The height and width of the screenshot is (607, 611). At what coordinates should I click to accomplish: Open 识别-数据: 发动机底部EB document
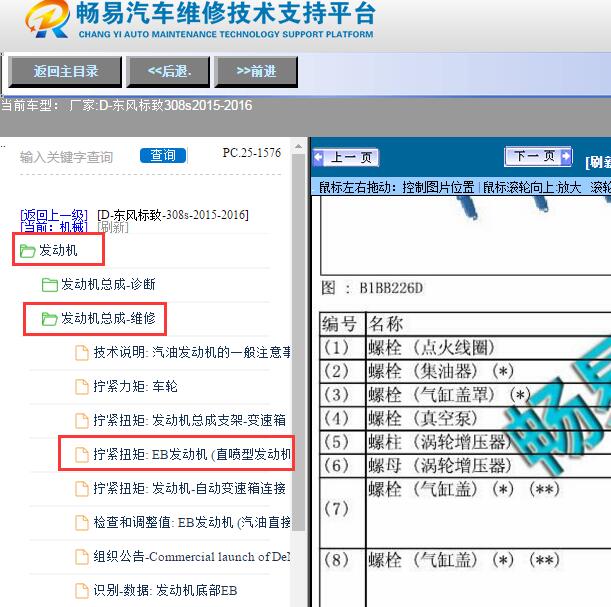pos(165,590)
